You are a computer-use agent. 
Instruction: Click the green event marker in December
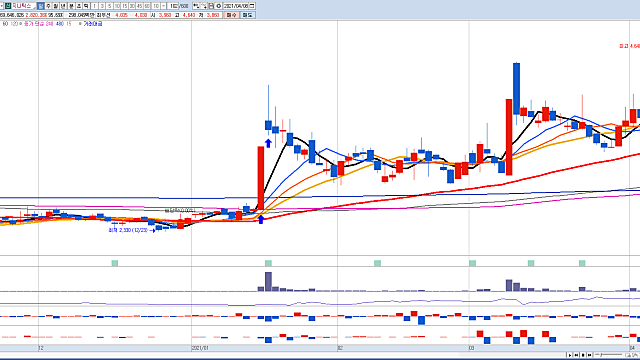[115, 263]
